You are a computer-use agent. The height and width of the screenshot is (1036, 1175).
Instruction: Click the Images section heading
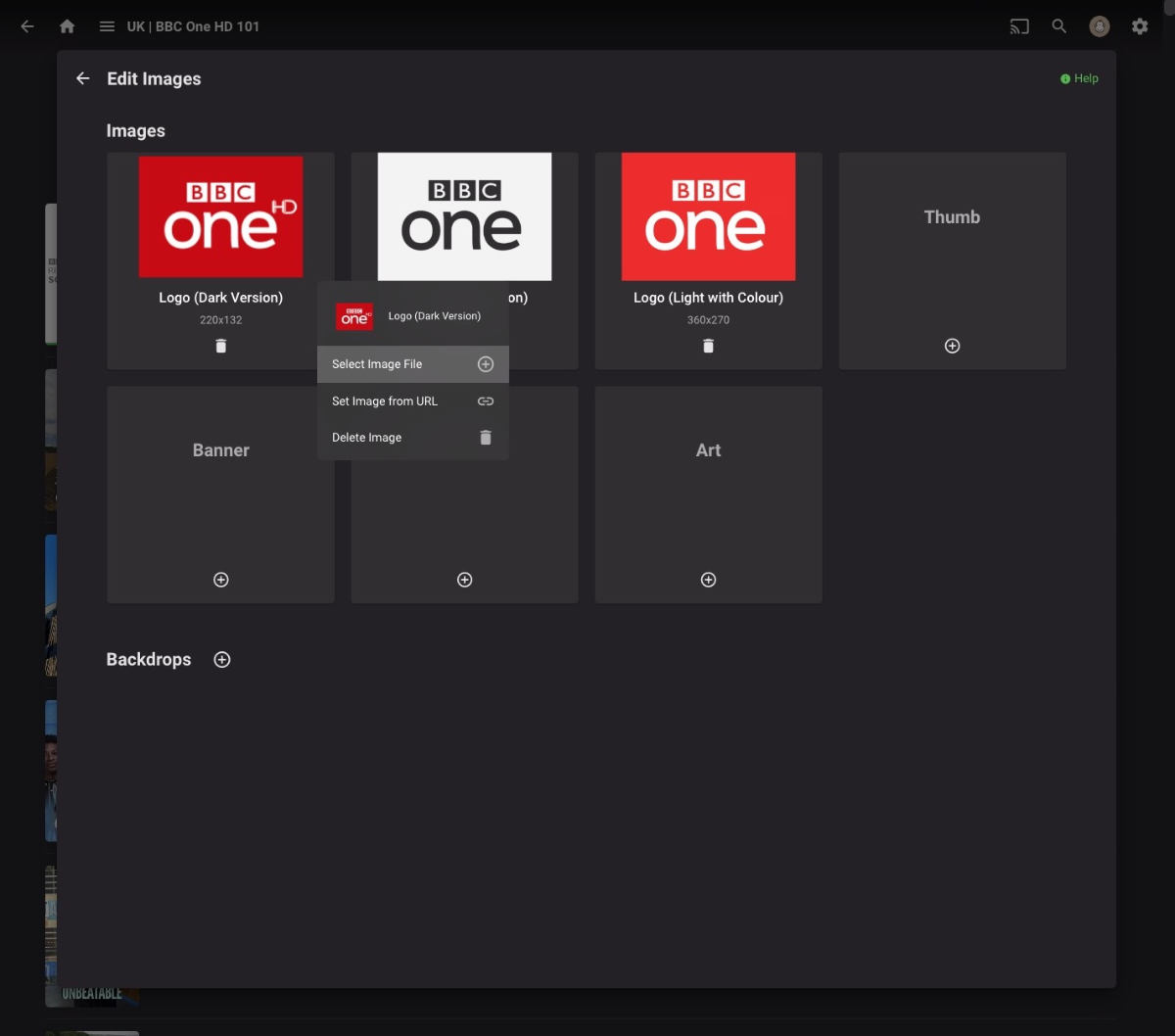tap(136, 131)
